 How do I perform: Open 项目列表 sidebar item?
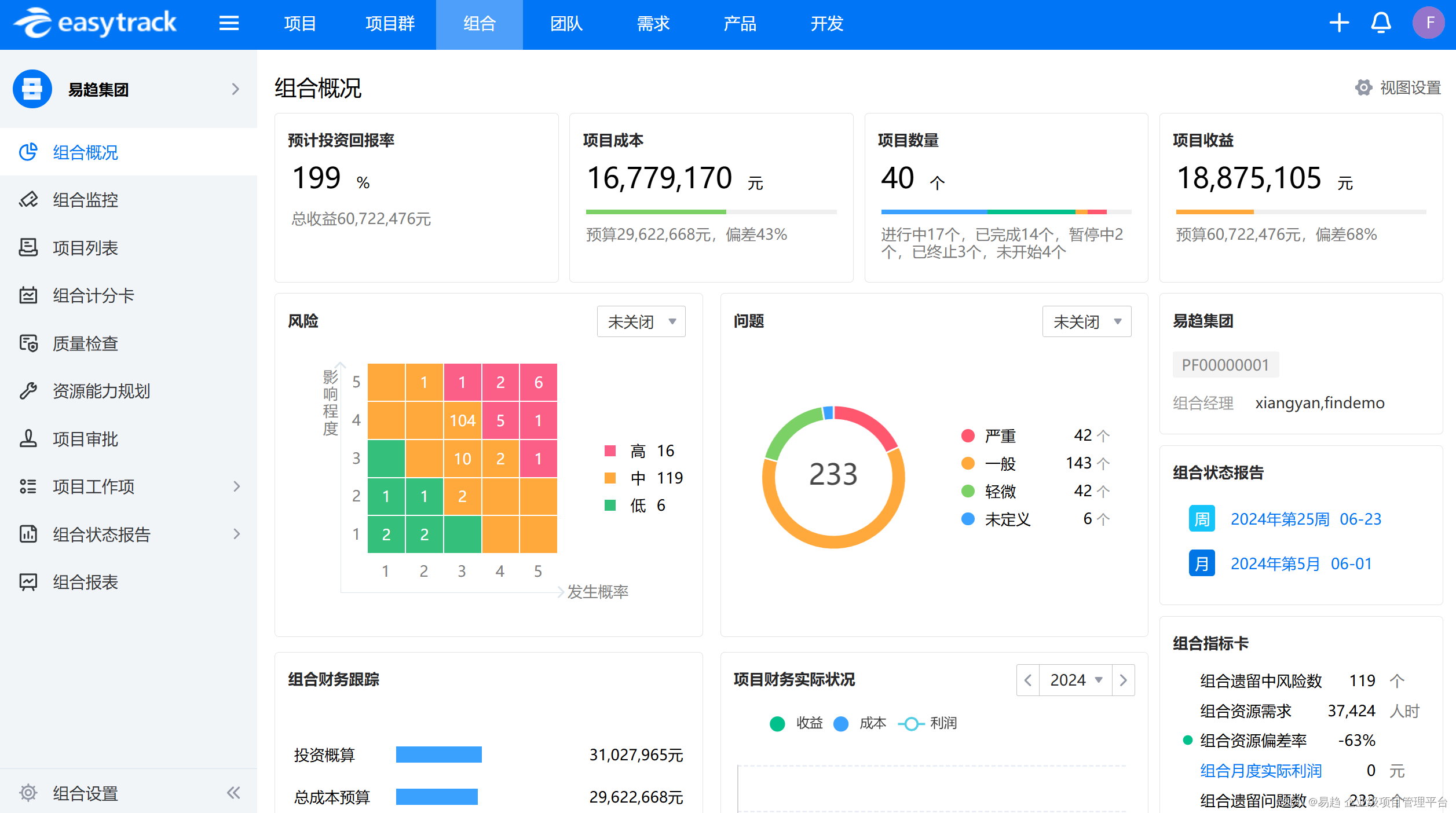129,248
